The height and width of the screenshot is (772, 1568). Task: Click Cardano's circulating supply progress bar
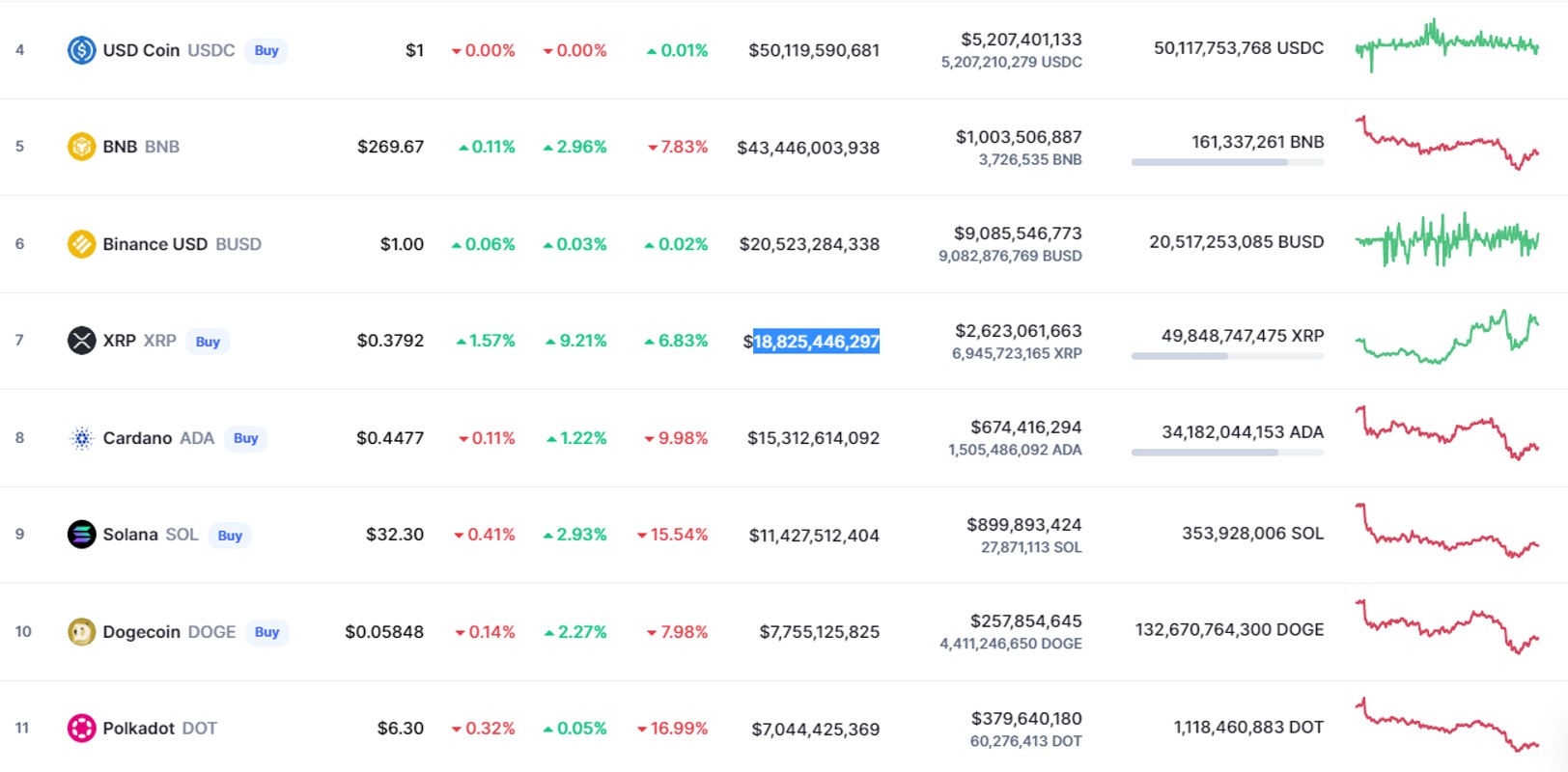(1227, 453)
